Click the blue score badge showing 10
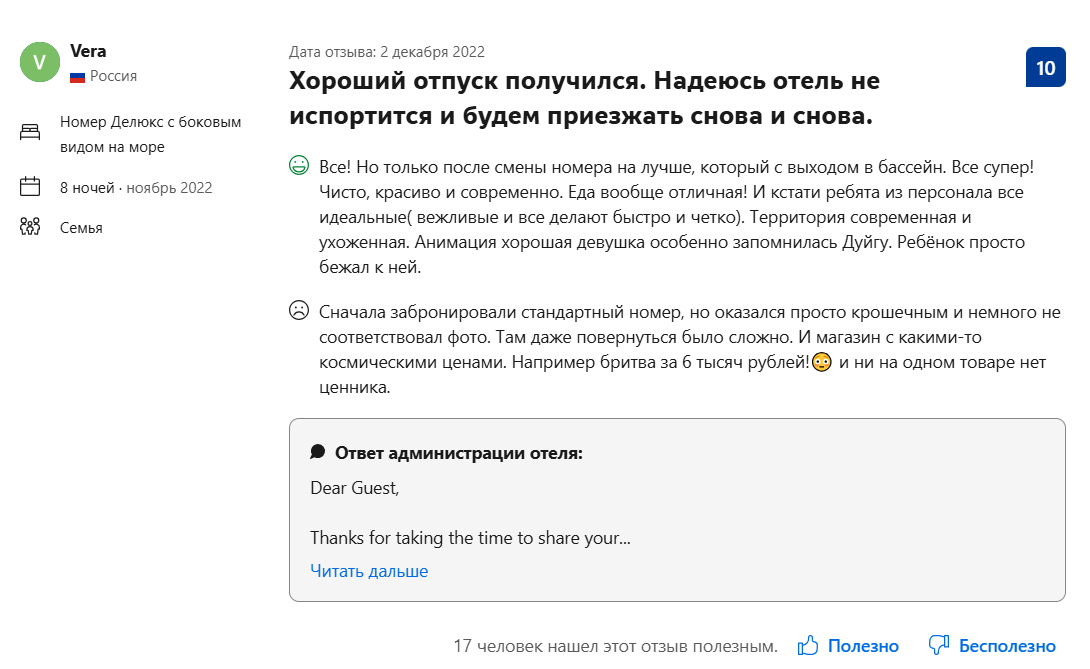1090x669 pixels. (x=1046, y=67)
